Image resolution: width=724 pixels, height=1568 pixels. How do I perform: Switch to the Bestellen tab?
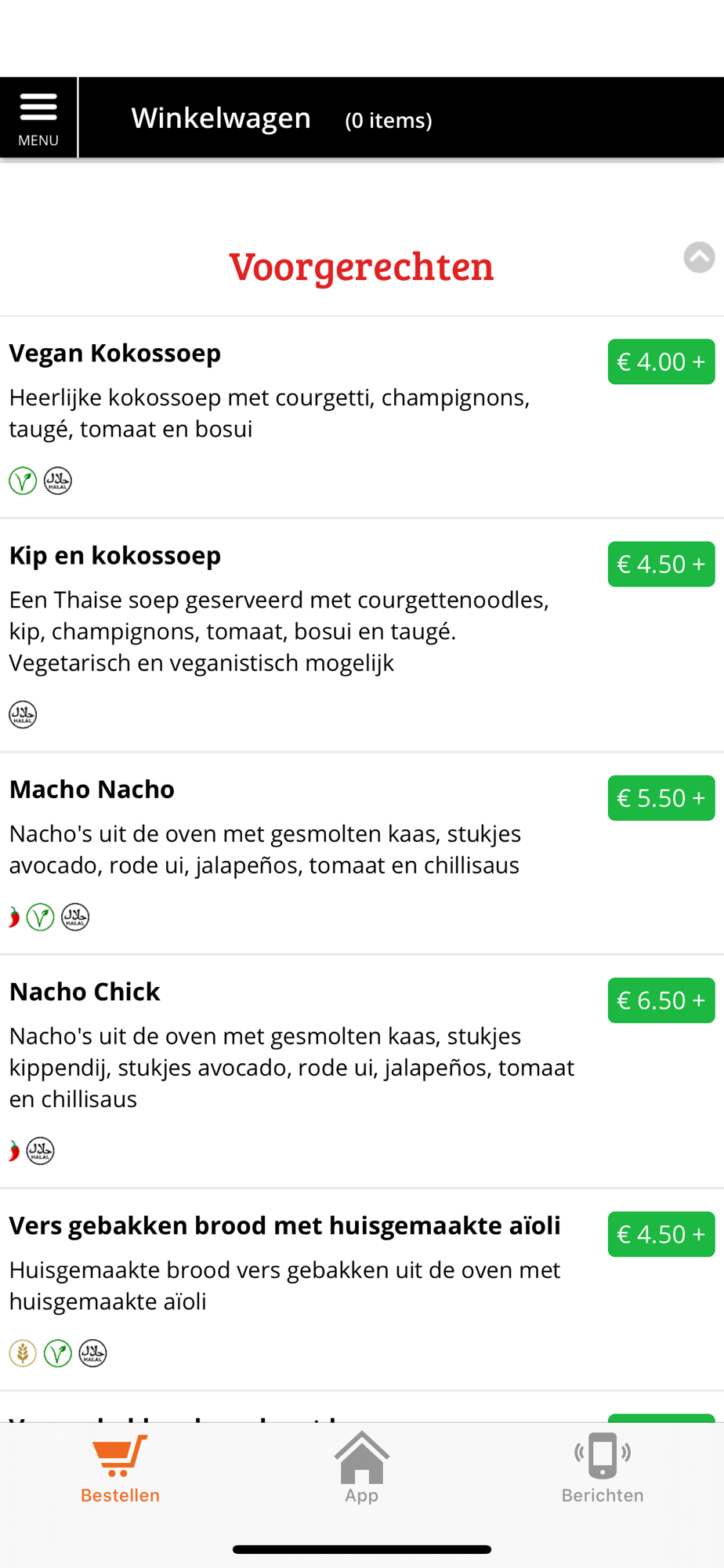pos(121,1468)
